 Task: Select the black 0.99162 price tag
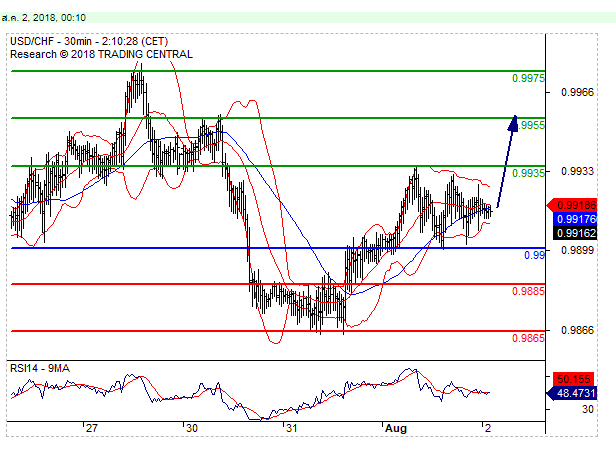click(575, 233)
